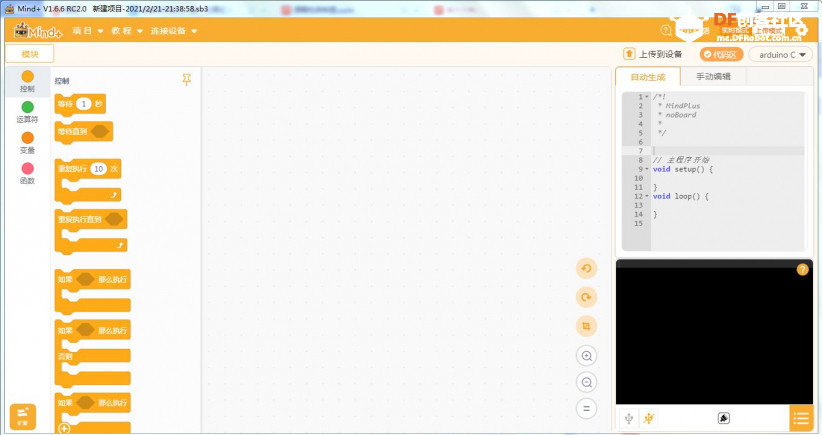822x435 pixels.
Task: Open settings gear in top bar
Action: 803,31
